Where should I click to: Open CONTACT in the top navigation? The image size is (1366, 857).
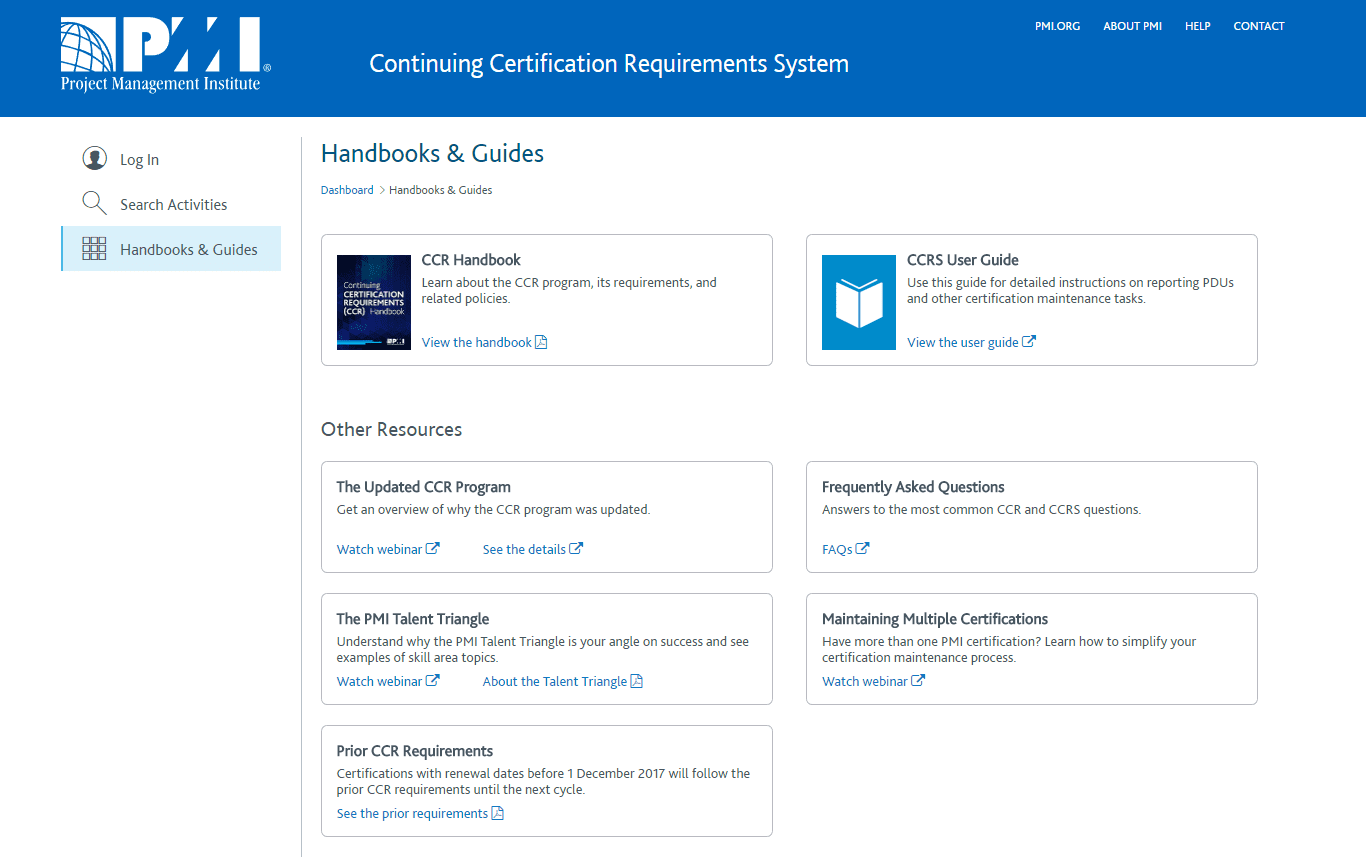[x=1259, y=26]
